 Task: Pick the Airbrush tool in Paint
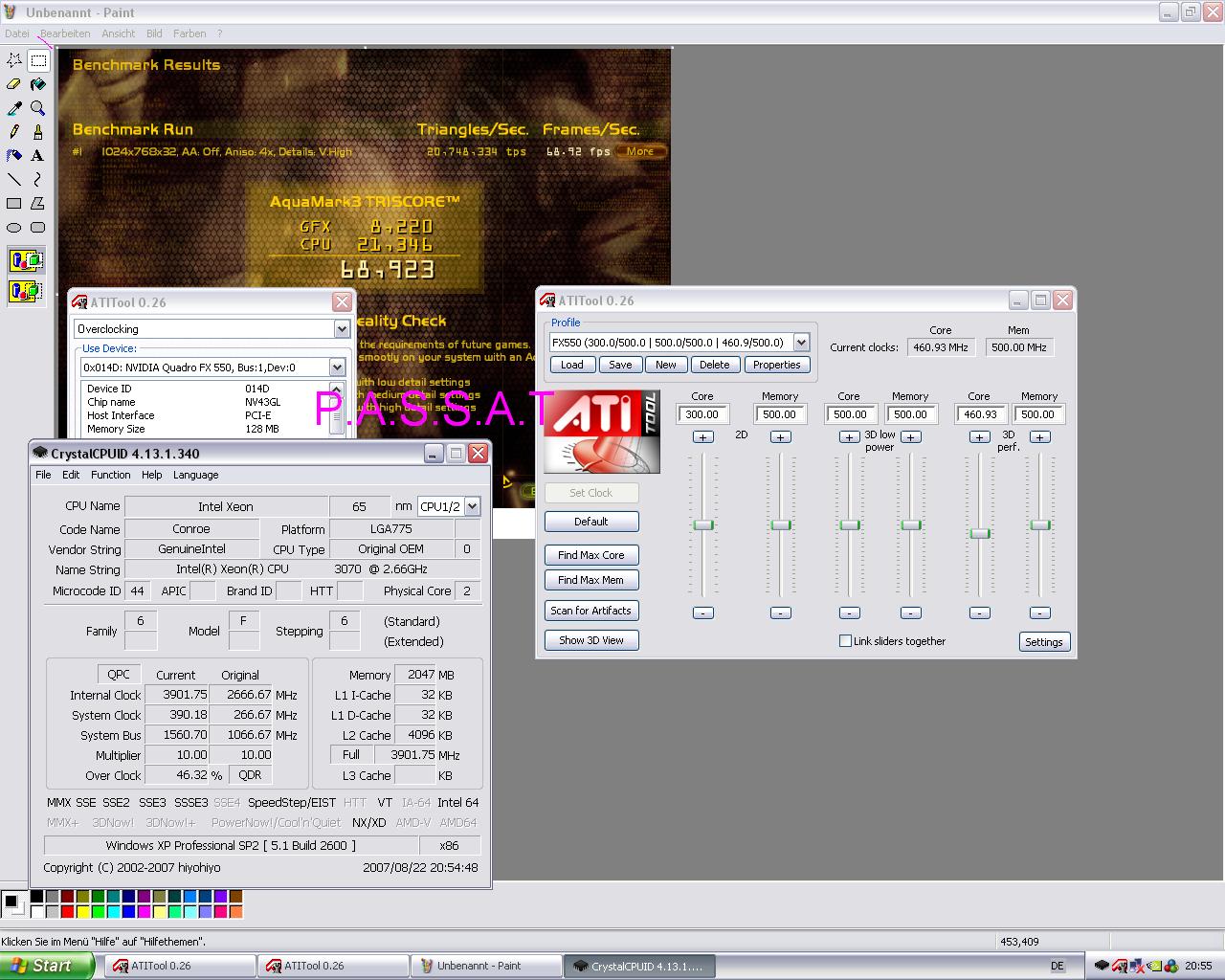click(x=14, y=155)
